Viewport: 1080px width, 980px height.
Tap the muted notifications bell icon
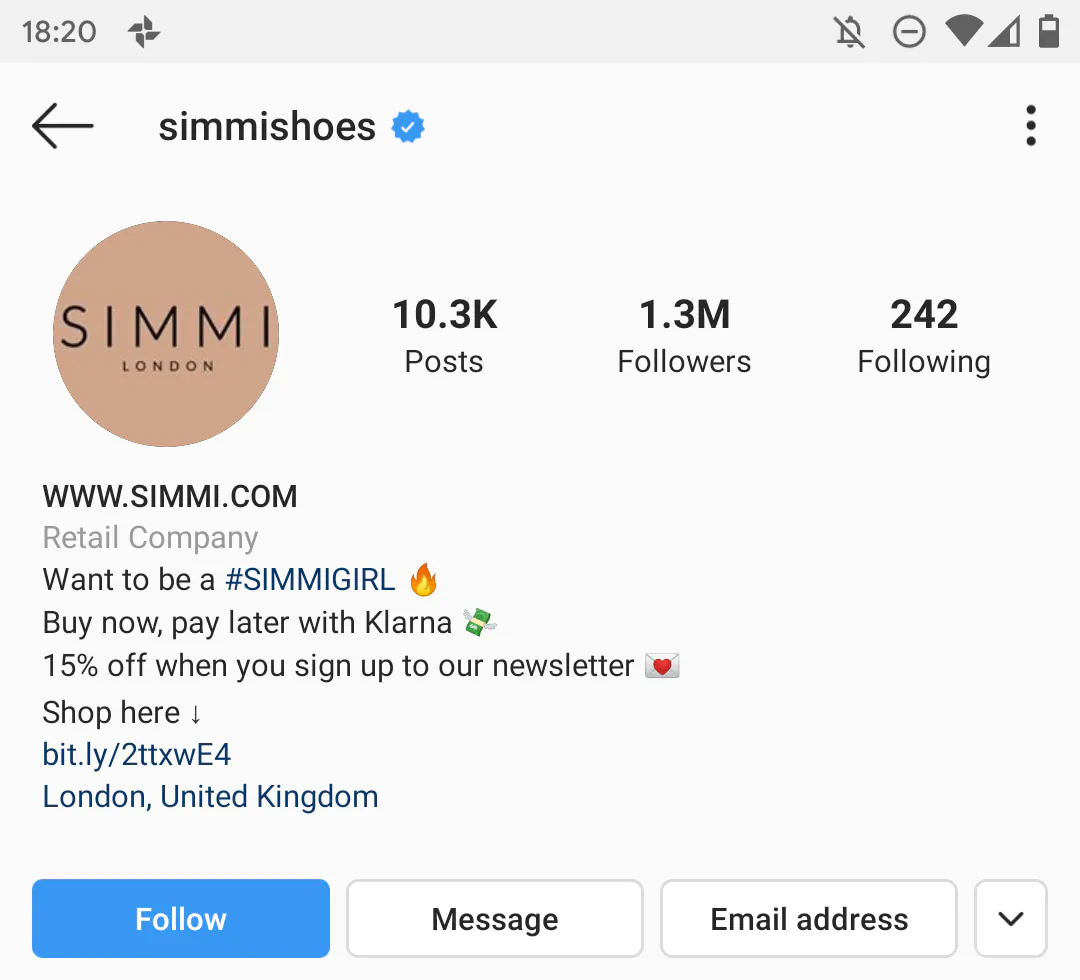coord(849,32)
